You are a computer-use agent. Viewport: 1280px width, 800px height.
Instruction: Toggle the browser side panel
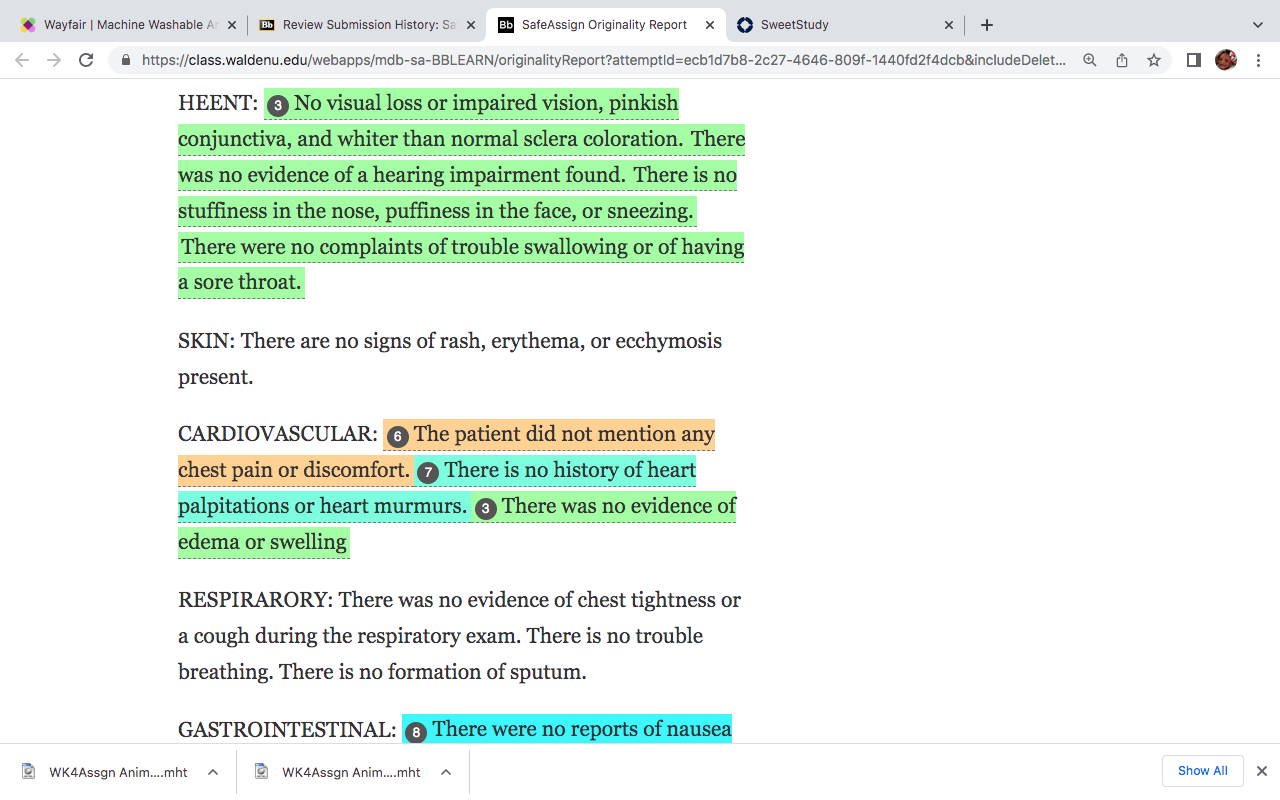pos(1193,60)
